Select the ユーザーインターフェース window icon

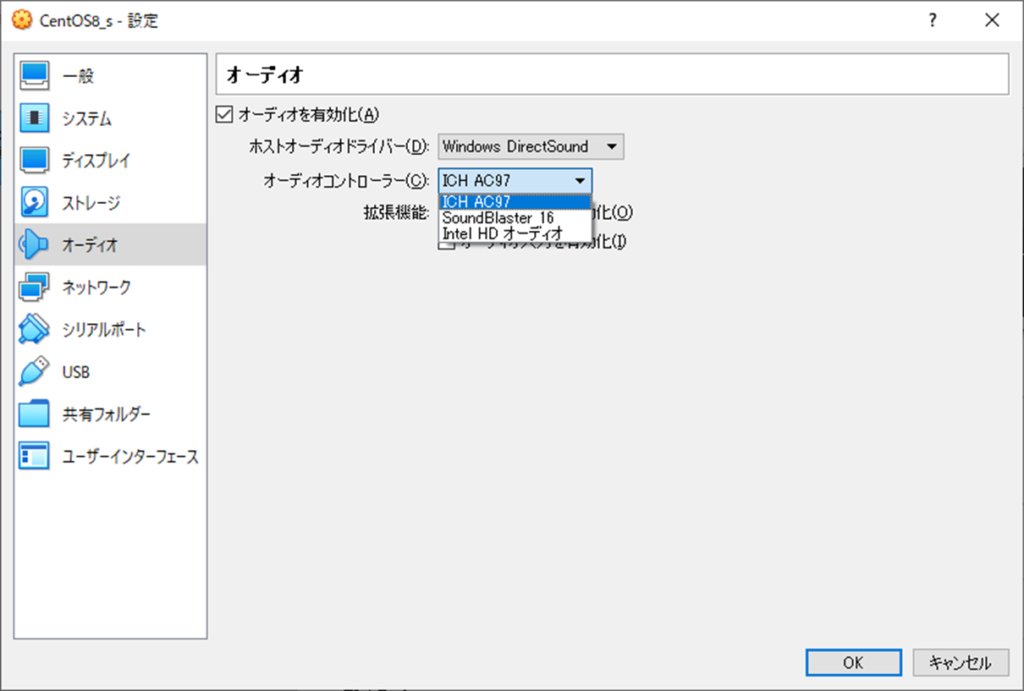pos(34,457)
